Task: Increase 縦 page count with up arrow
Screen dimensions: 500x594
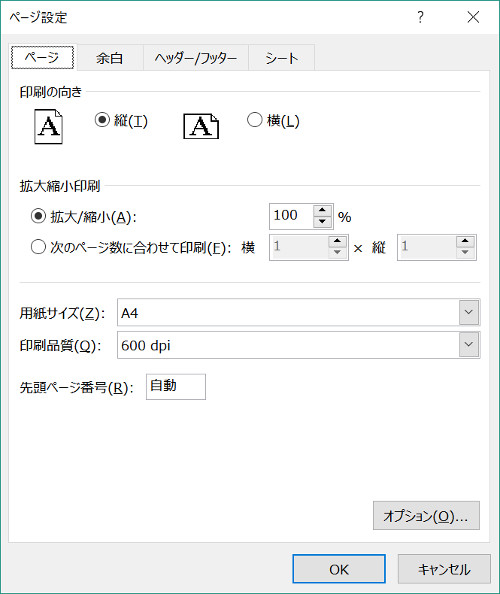Action: 465,241
